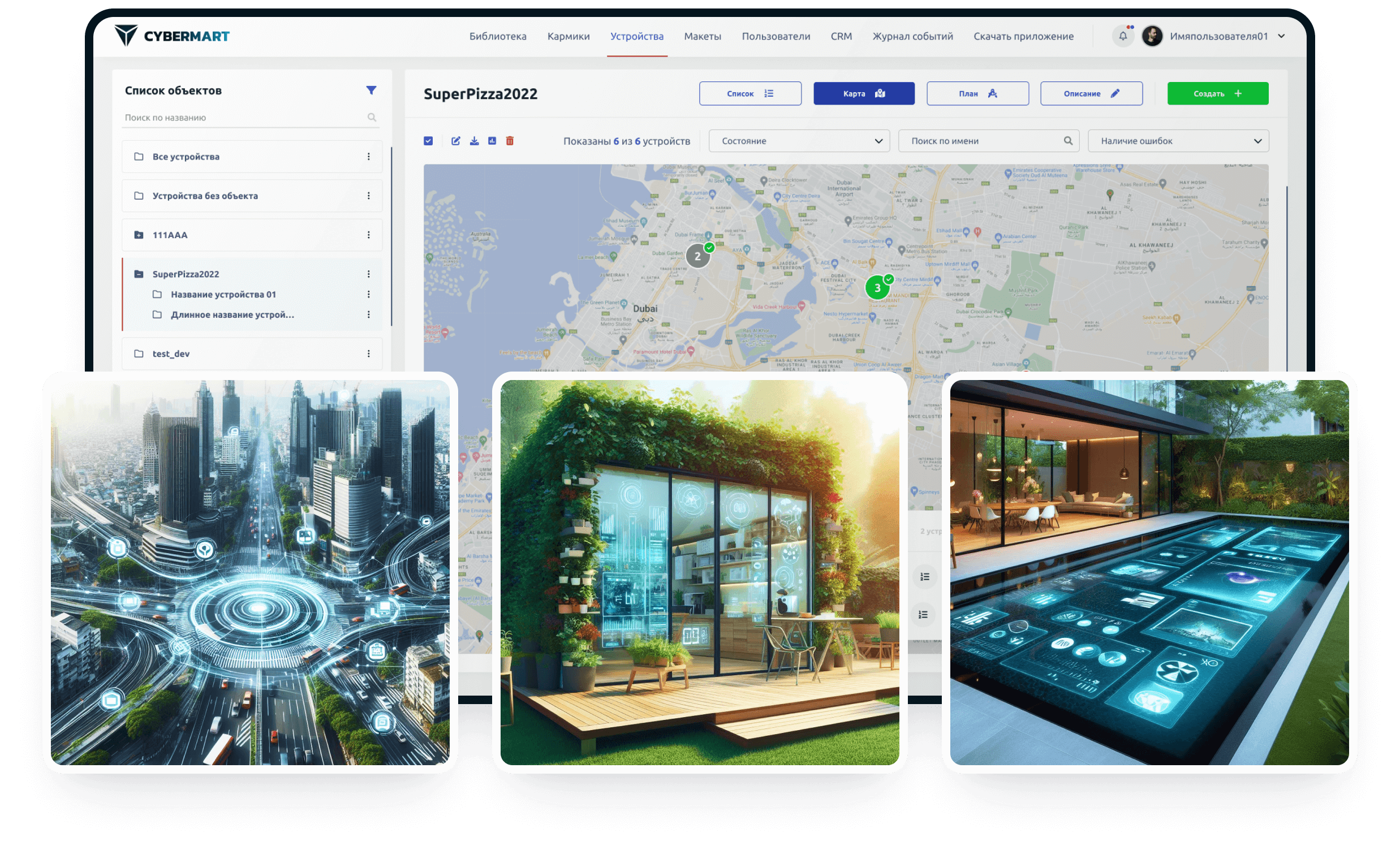Click the lower list icon beside the map
The width and height of the screenshot is (1400, 850).
coord(923,615)
